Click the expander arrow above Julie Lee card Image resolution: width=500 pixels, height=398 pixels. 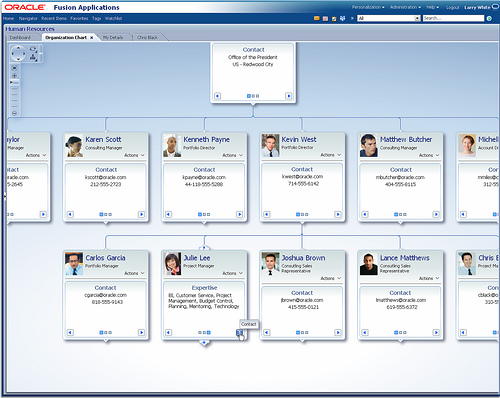tap(204, 248)
